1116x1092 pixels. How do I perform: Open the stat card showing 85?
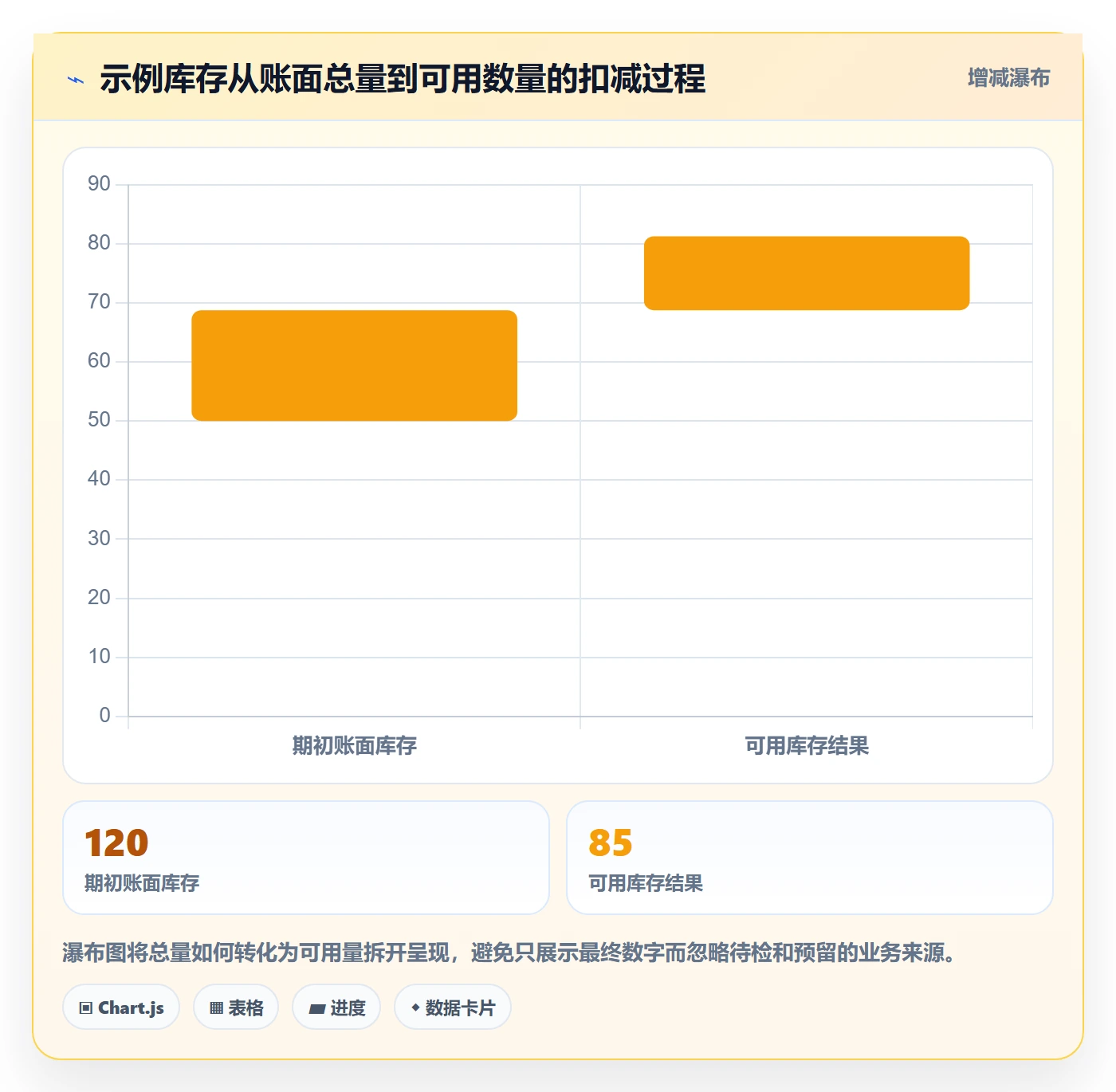[x=810, y=858]
